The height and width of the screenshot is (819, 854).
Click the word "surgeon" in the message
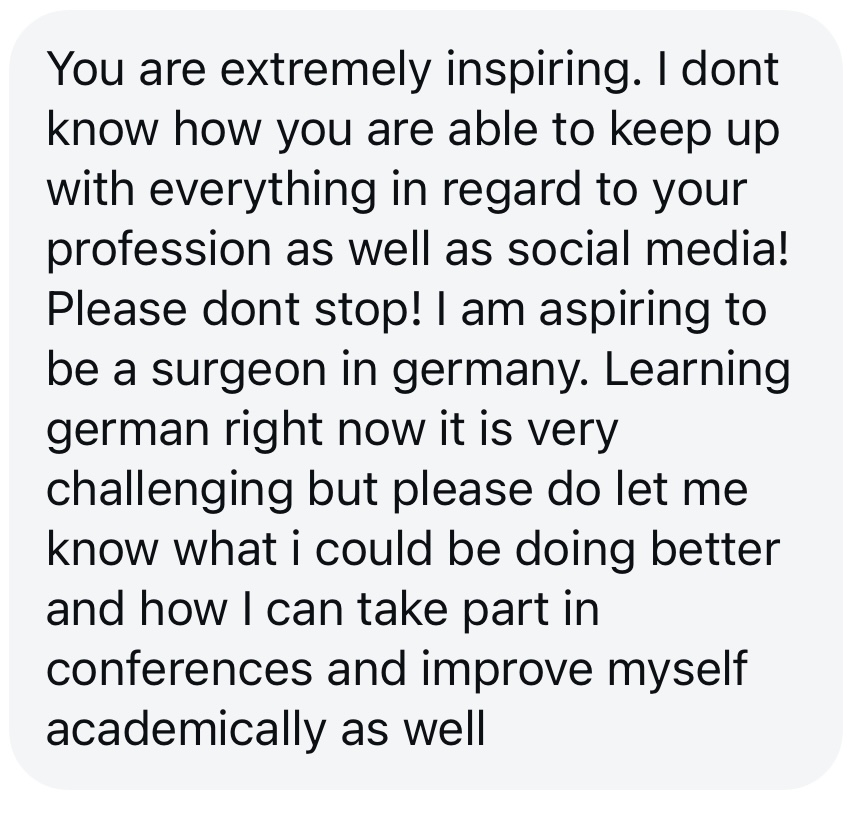pos(241,371)
